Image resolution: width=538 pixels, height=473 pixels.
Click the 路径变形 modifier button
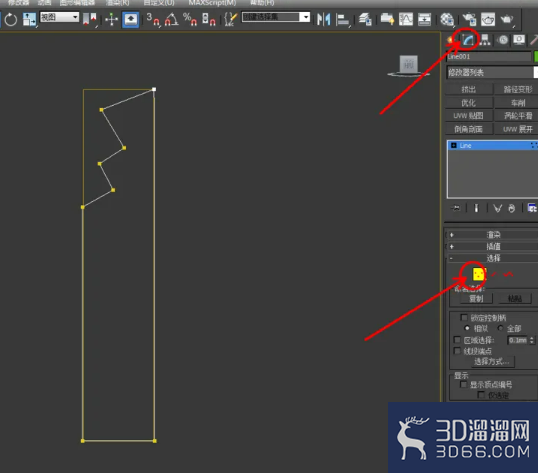pyautogui.click(x=517, y=89)
